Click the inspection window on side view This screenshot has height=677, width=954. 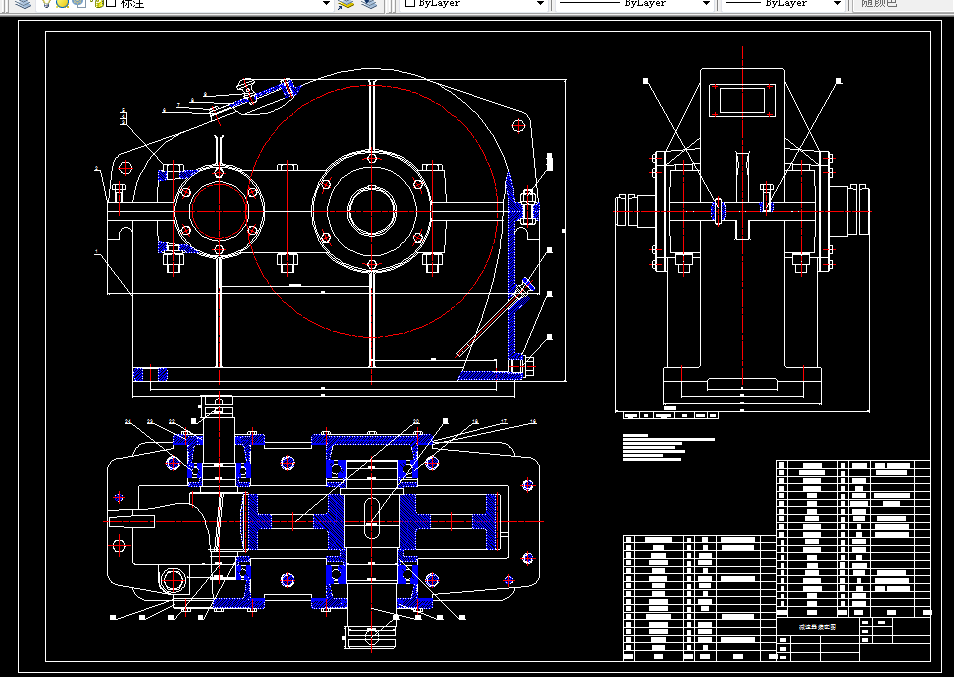742,100
